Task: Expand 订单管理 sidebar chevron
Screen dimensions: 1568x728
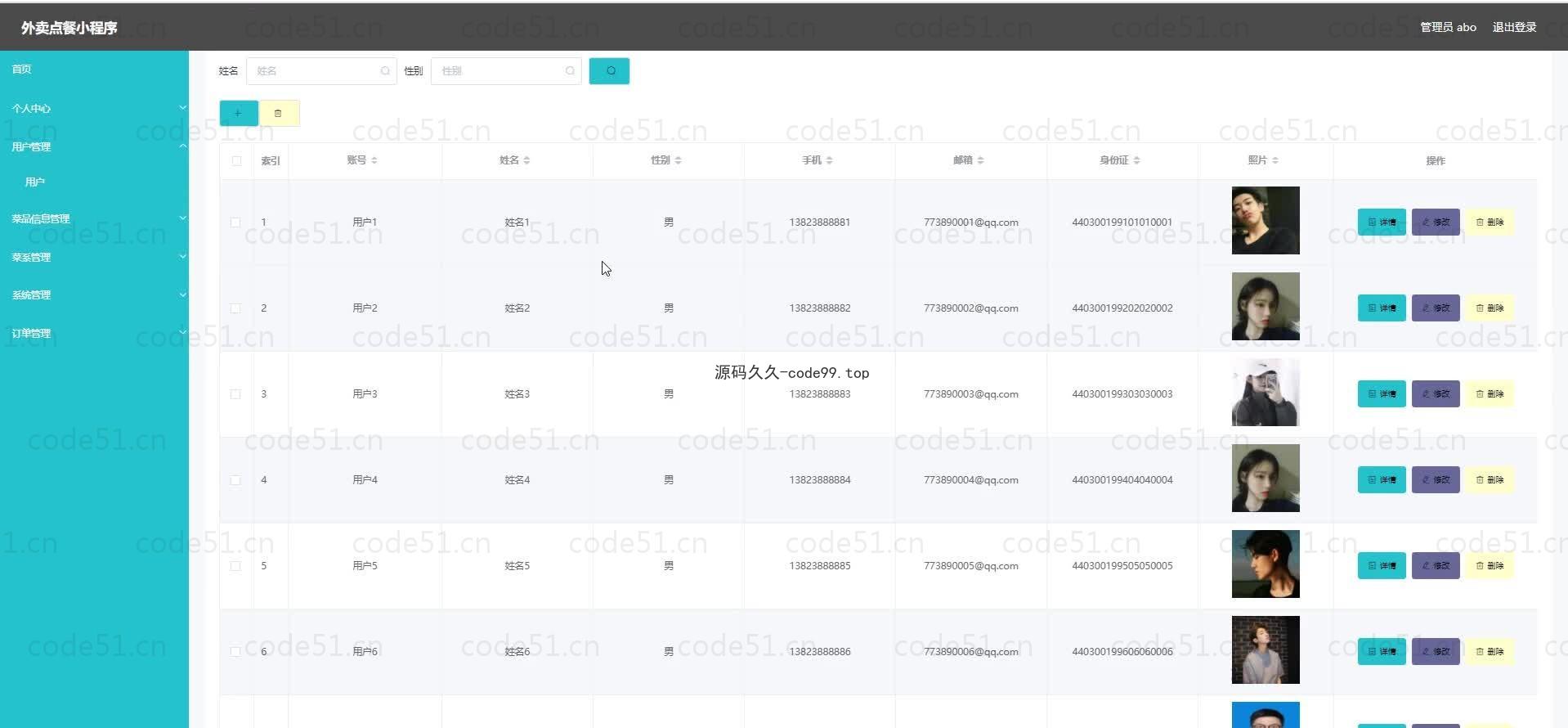Action: point(182,333)
